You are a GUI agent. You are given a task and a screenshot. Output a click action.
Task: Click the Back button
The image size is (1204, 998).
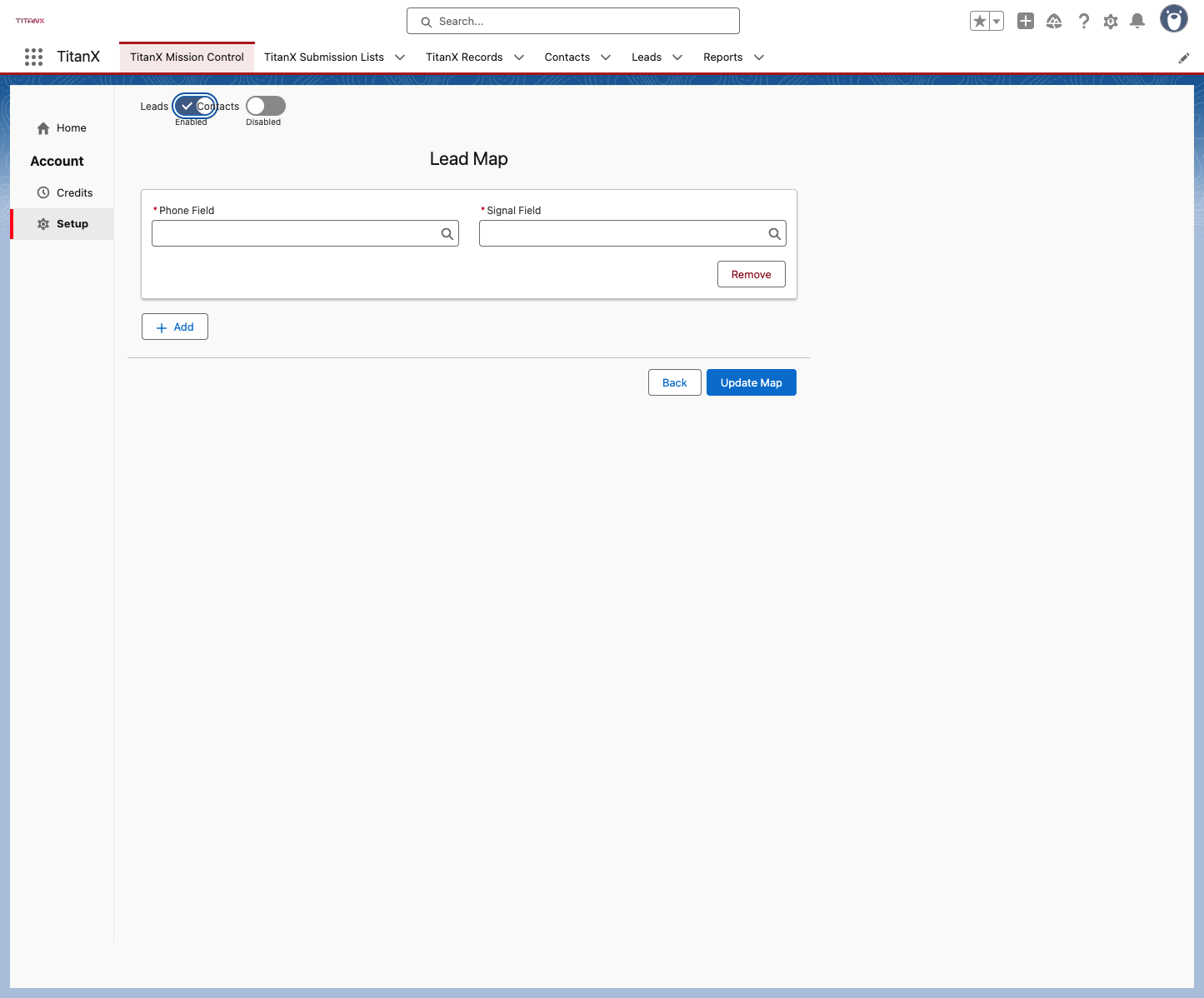[675, 382]
